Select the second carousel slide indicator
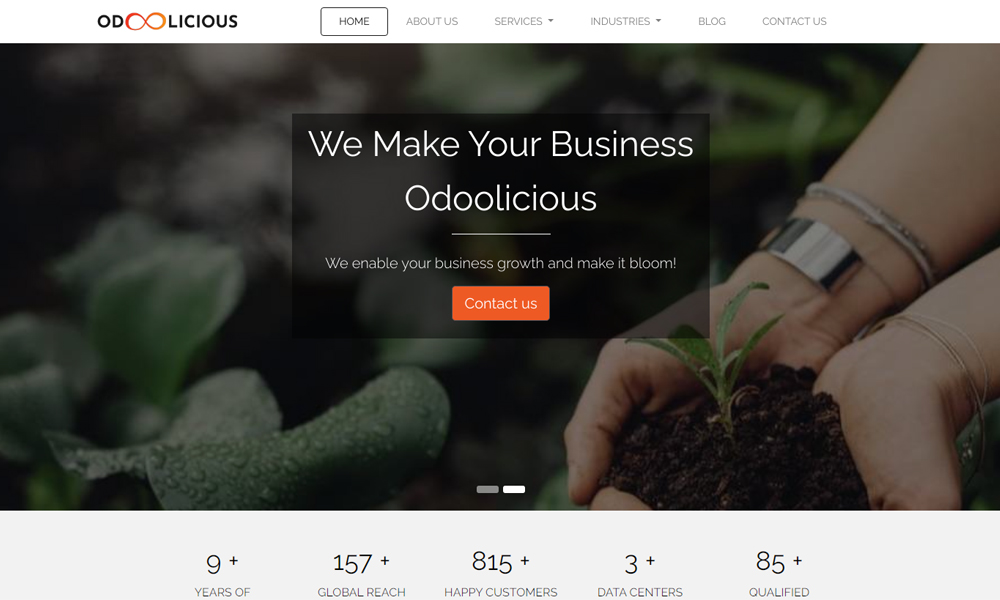The width and height of the screenshot is (1000, 600). click(x=514, y=490)
